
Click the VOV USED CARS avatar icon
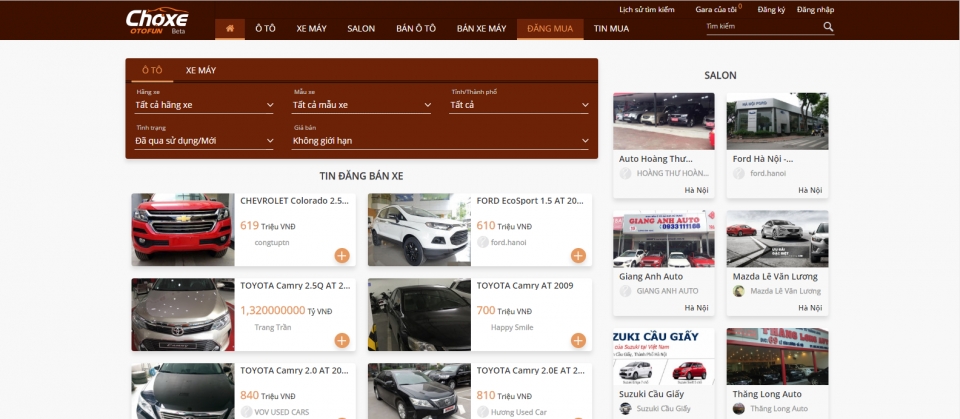[246, 412]
